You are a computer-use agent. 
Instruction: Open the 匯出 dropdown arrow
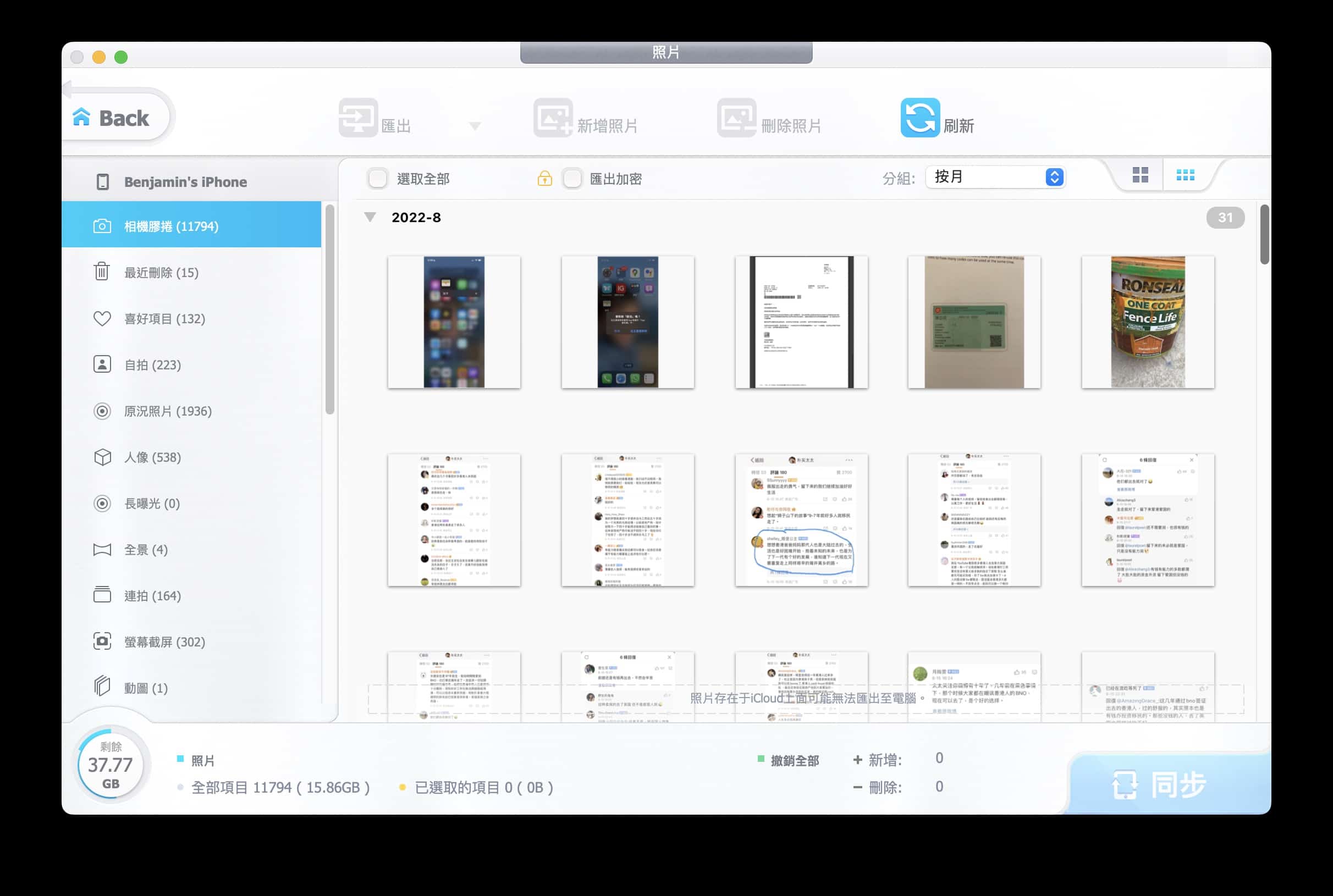[x=475, y=126]
